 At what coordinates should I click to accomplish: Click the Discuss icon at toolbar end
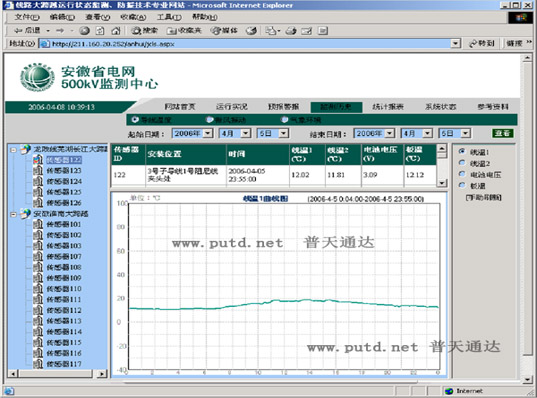tap(323, 30)
